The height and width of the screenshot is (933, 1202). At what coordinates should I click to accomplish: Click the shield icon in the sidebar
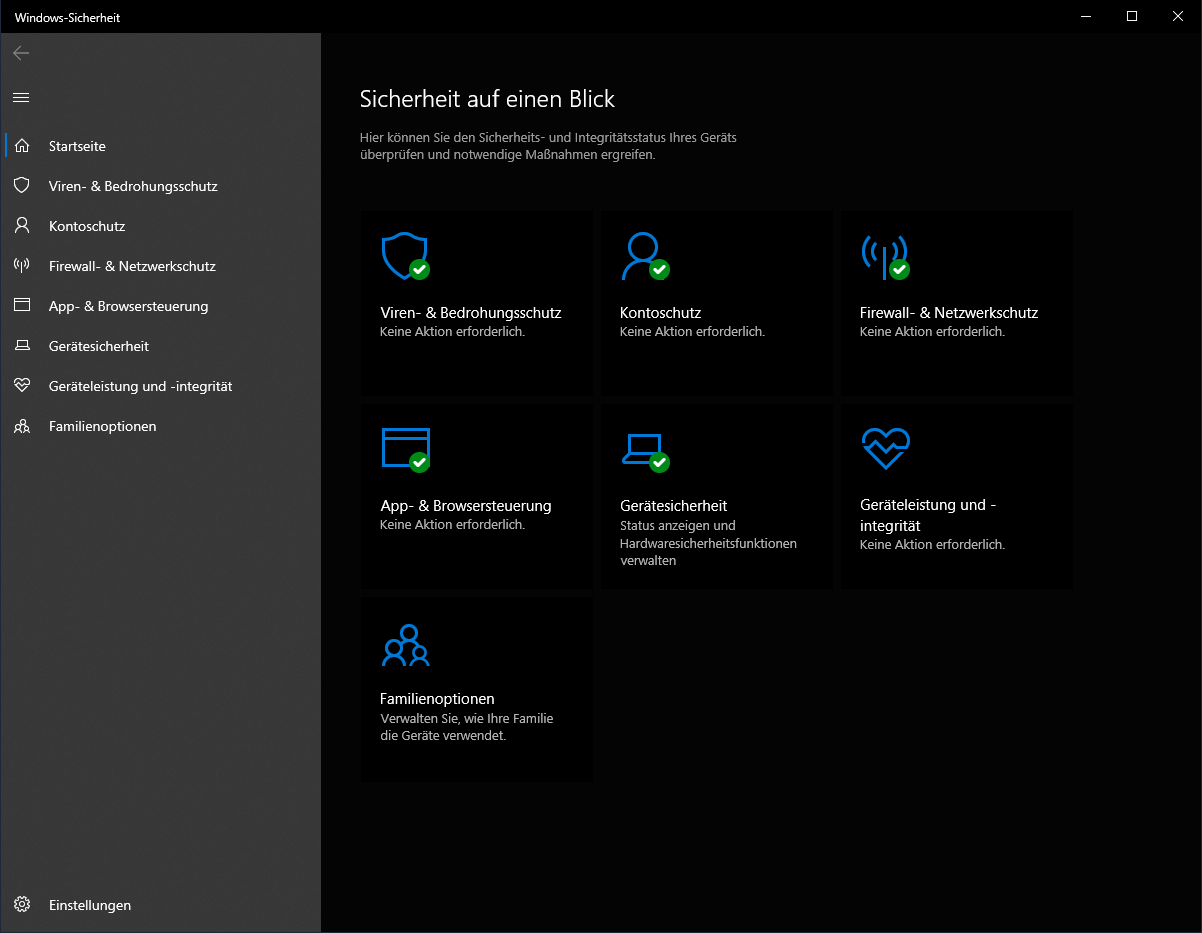click(22, 186)
